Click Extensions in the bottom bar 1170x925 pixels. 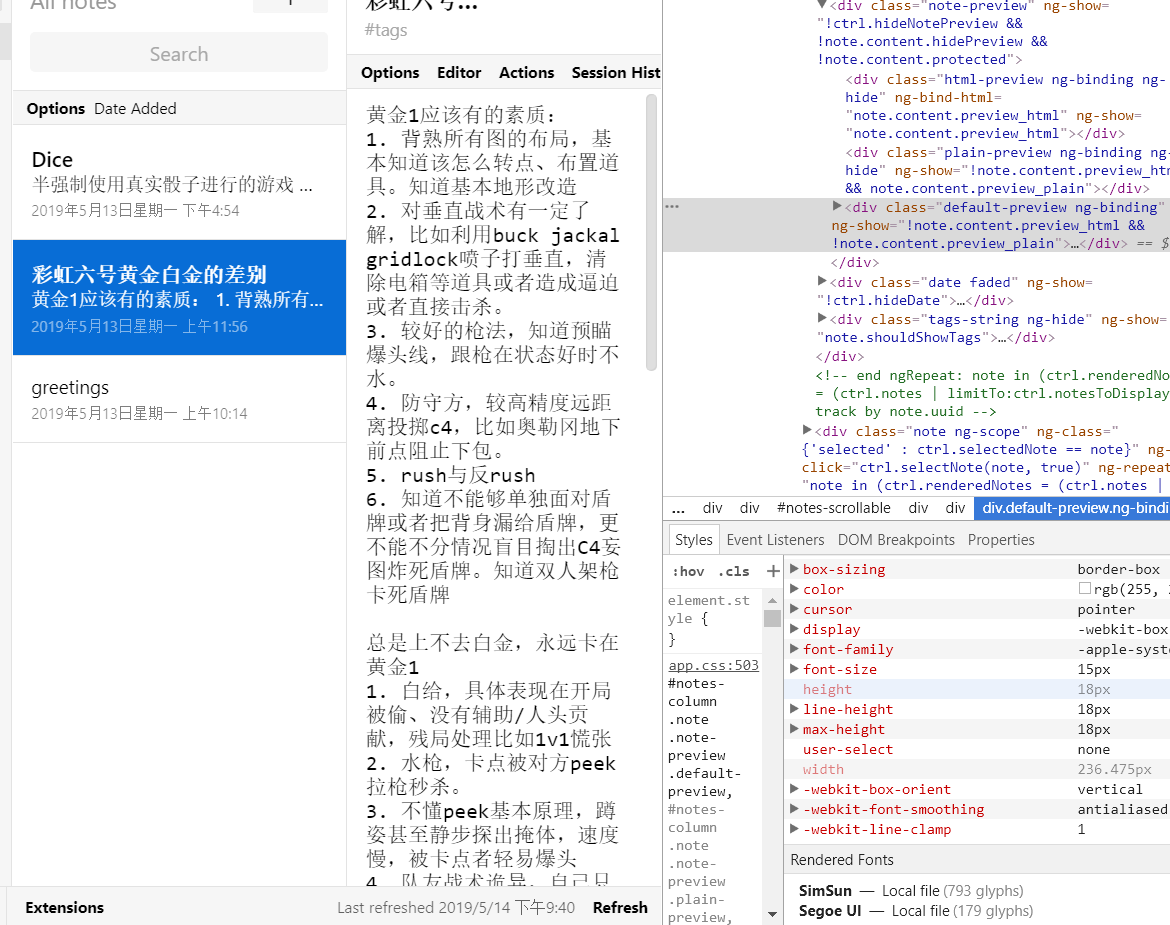tap(64, 907)
